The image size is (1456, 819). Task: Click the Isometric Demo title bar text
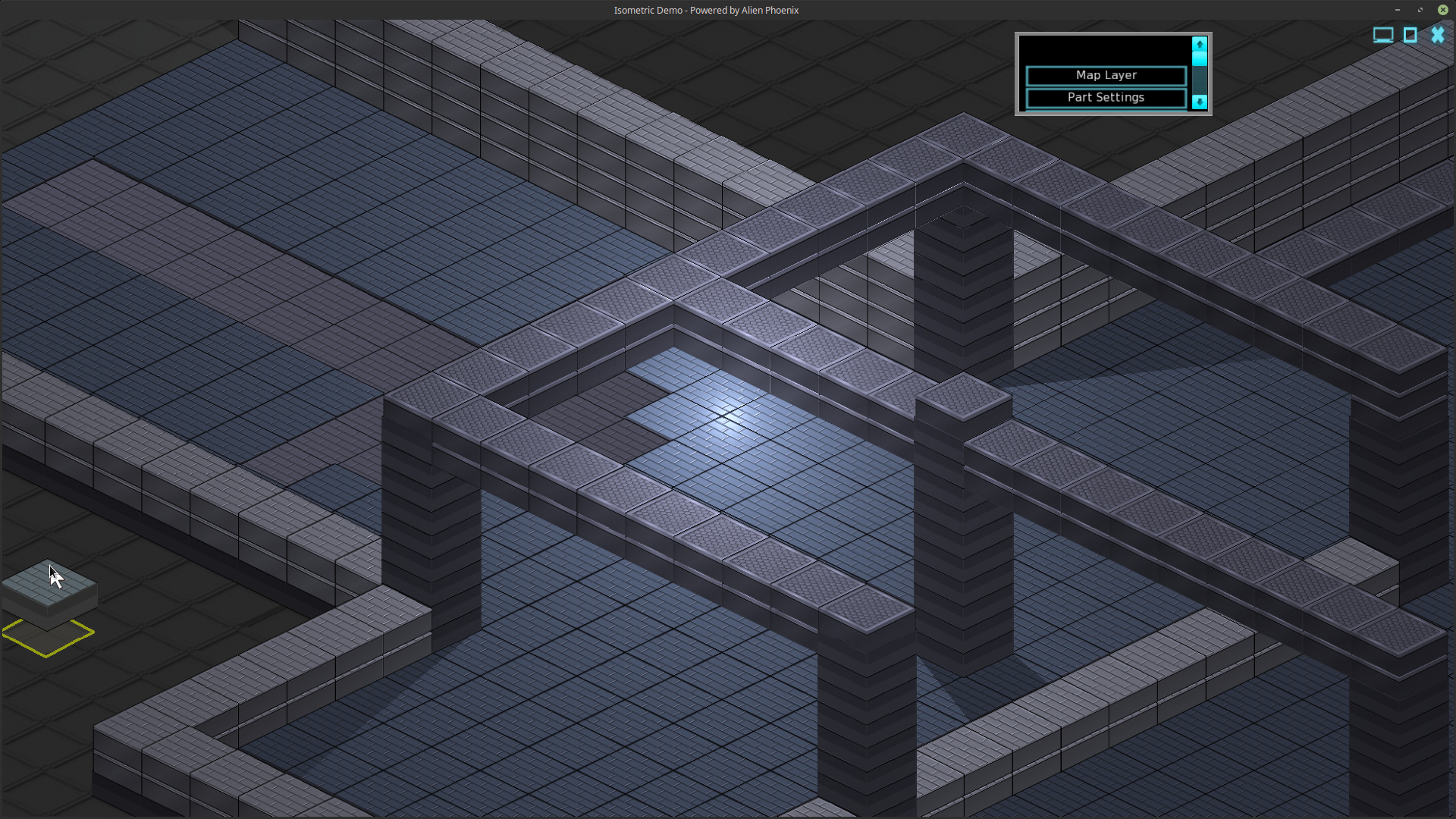click(x=705, y=10)
